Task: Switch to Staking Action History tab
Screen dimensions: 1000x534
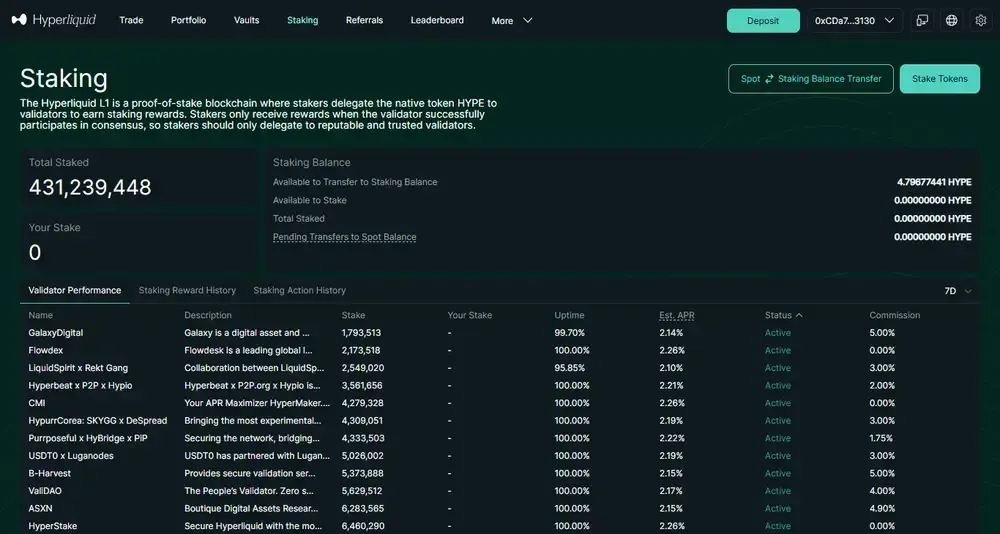Action: (299, 290)
